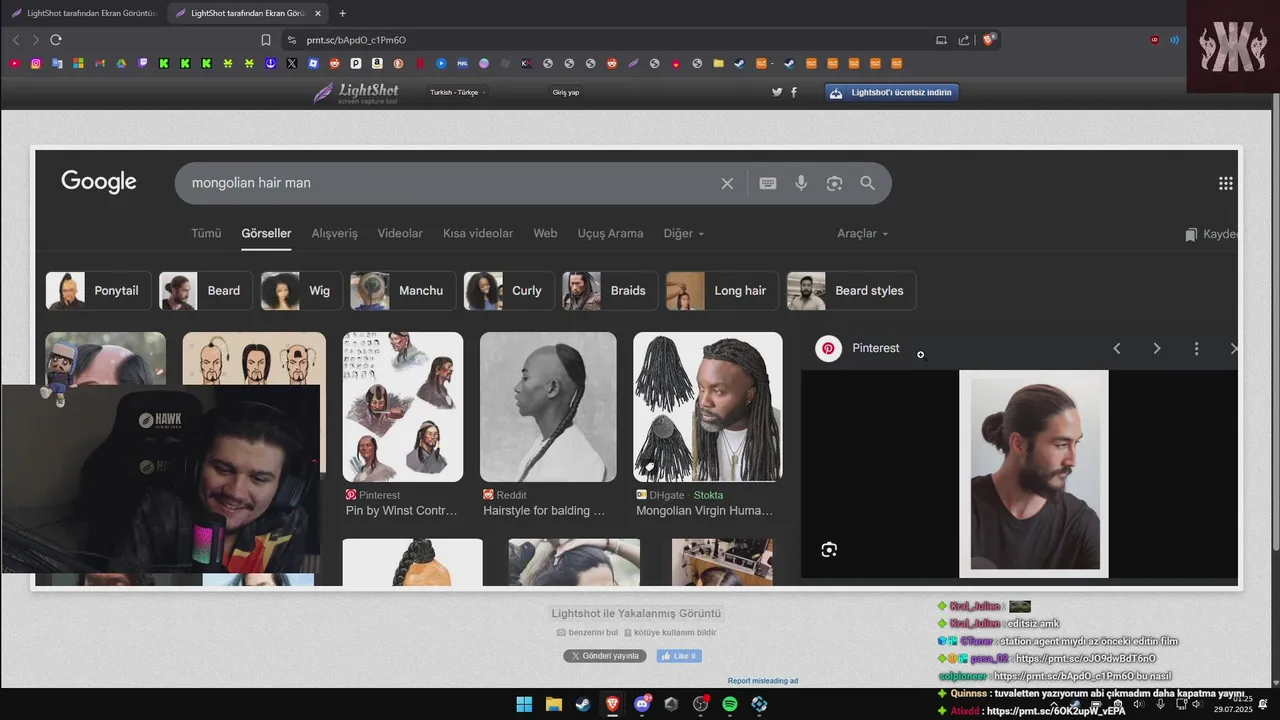Click Lightshot Twitter bird icon

tap(777, 92)
